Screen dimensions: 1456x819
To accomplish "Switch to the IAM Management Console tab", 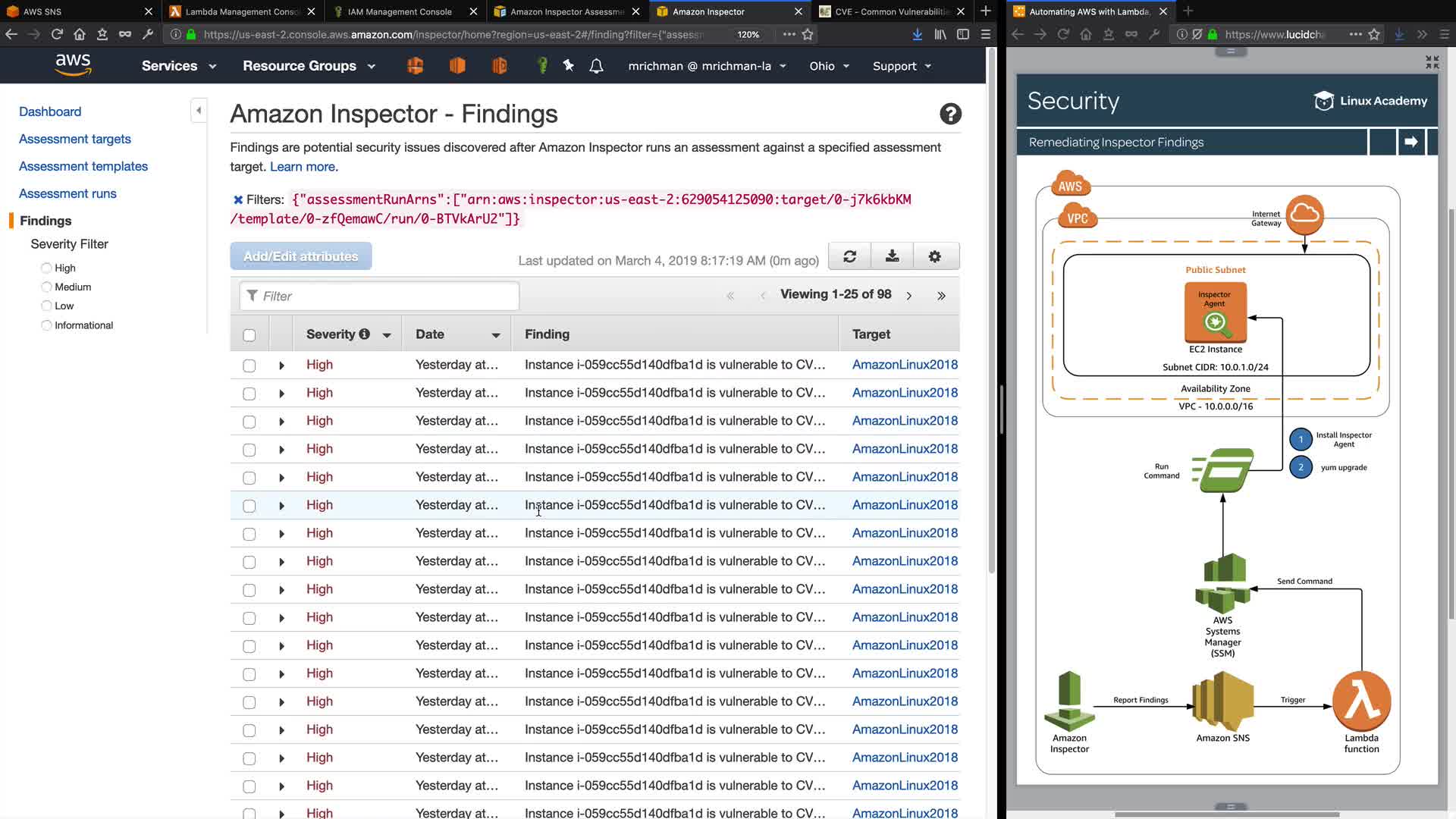I will [x=400, y=11].
